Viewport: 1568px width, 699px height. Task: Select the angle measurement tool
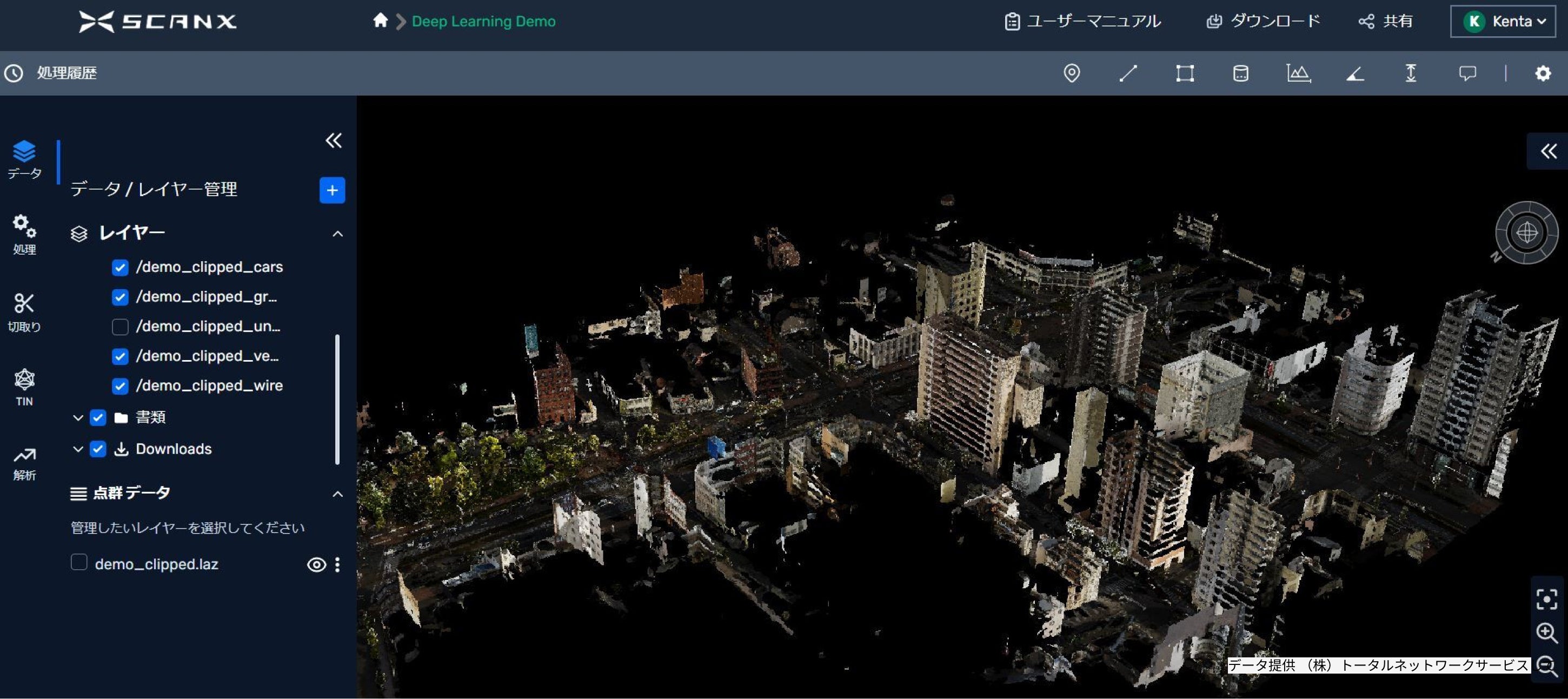(x=1354, y=74)
